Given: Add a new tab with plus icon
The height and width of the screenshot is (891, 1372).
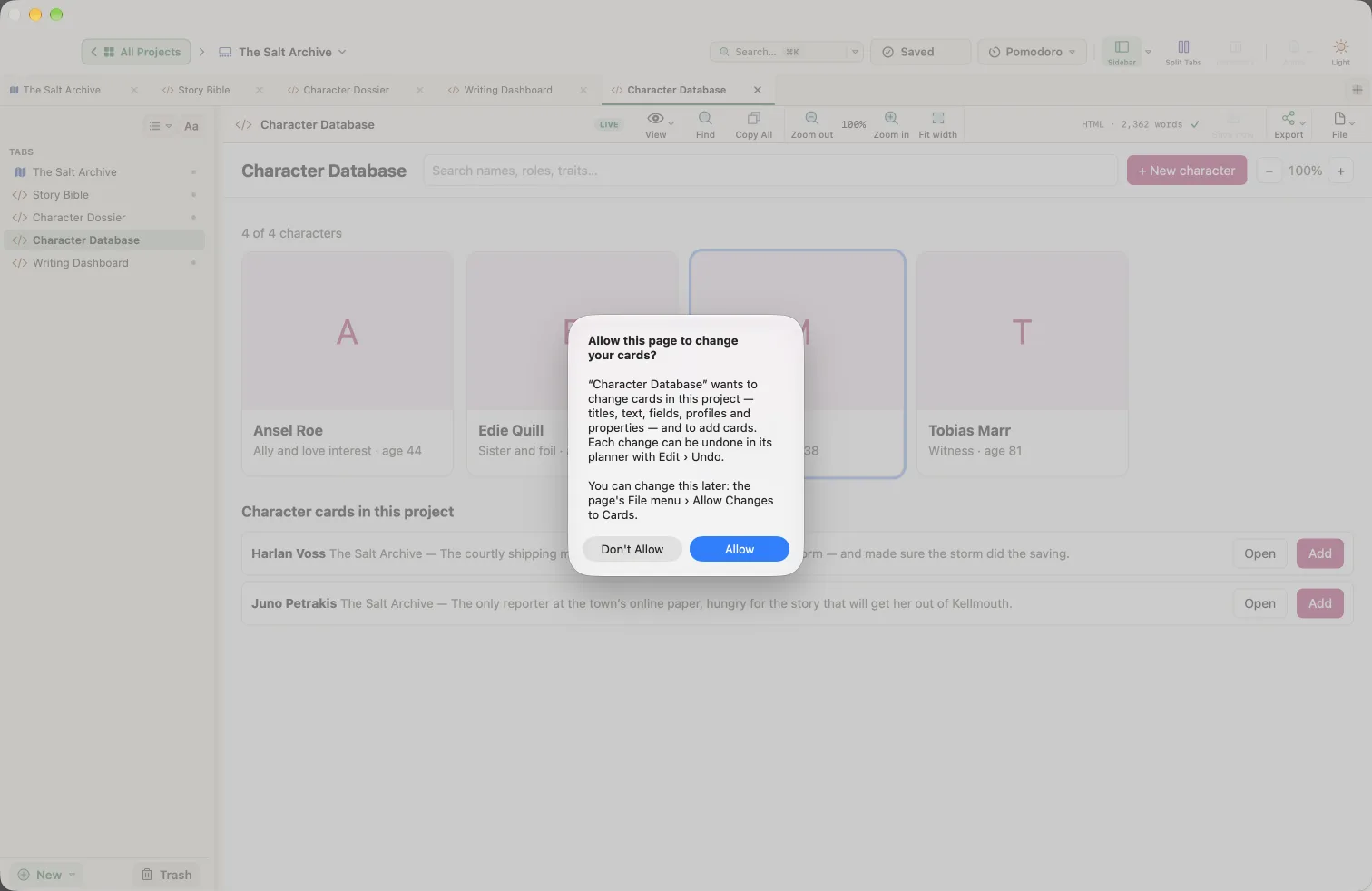Looking at the screenshot, I should tap(1357, 90).
